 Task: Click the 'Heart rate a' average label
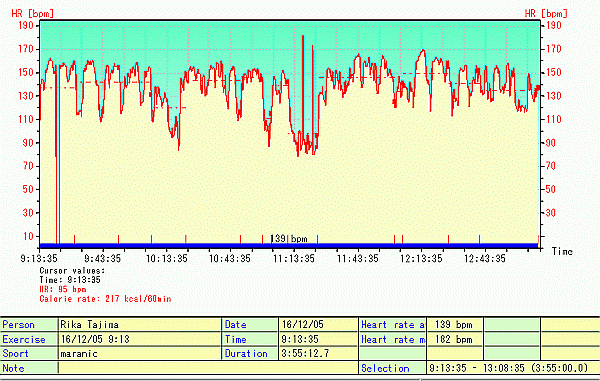[x=393, y=325]
